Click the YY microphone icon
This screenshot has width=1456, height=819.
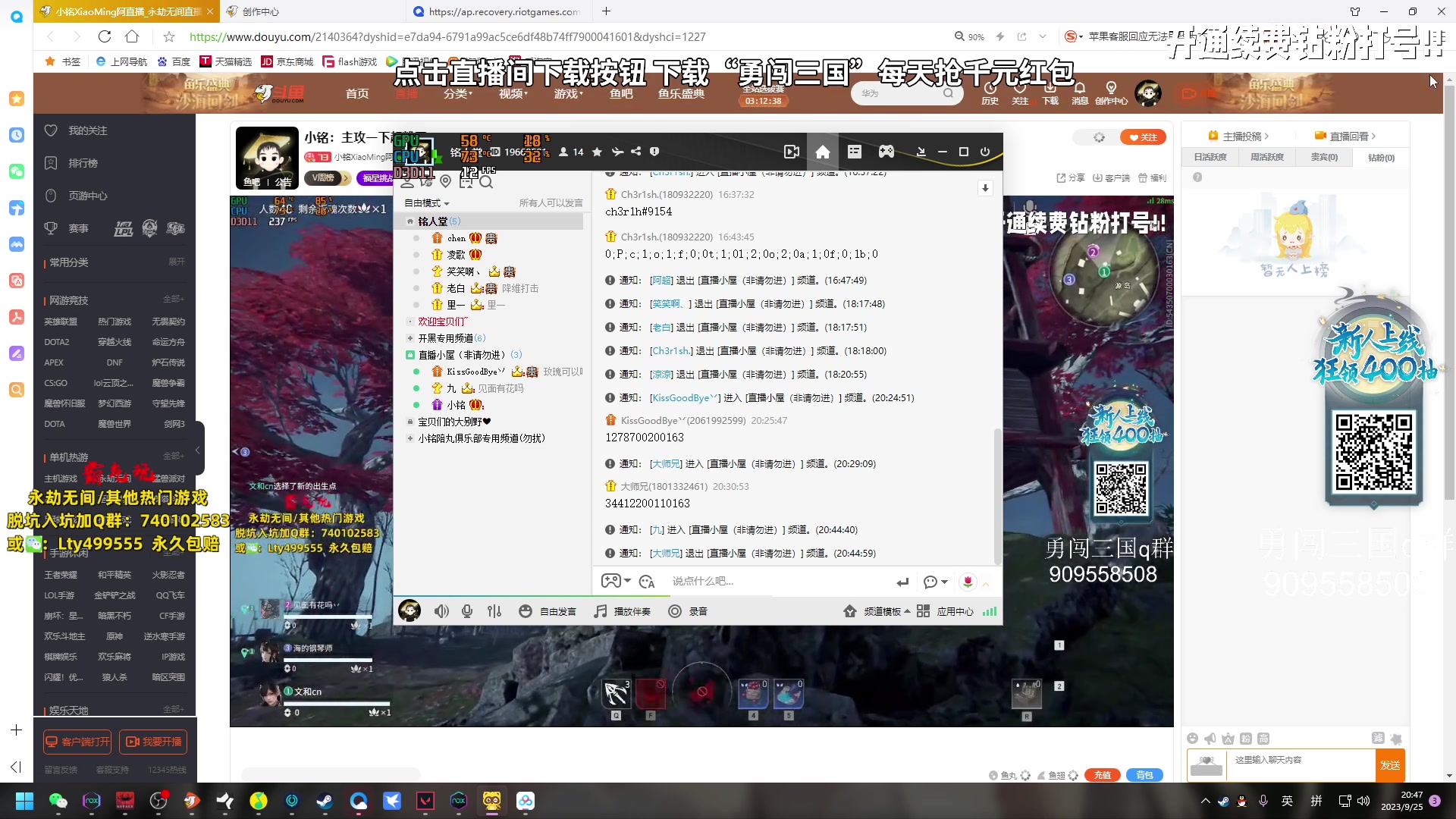pyautogui.click(x=467, y=611)
